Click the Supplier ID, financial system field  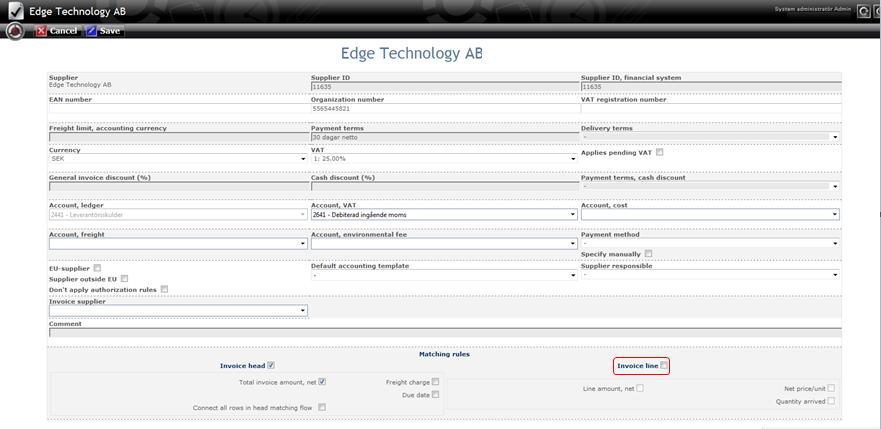pos(711,87)
